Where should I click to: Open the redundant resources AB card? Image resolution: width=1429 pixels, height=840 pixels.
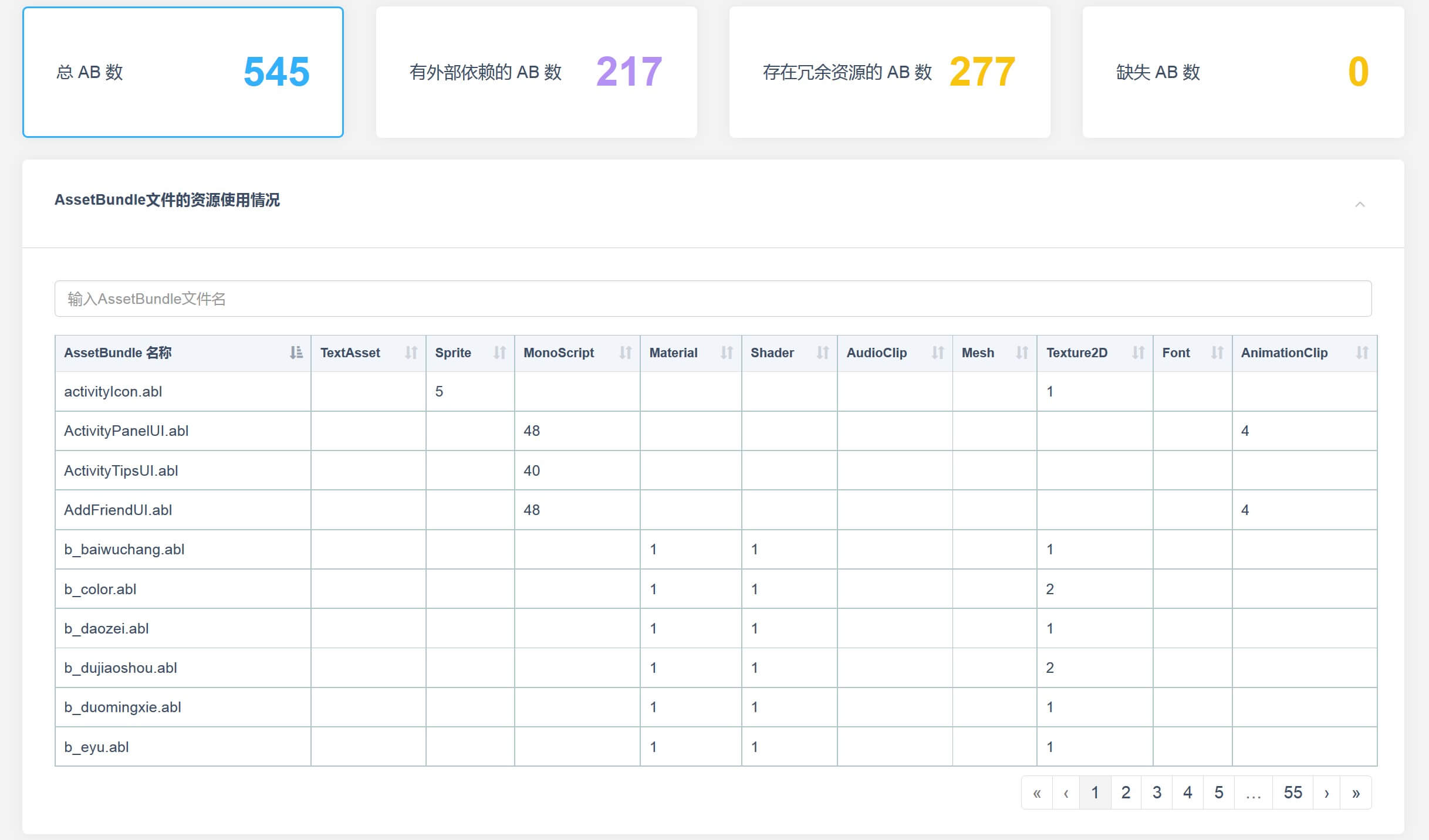(x=890, y=72)
